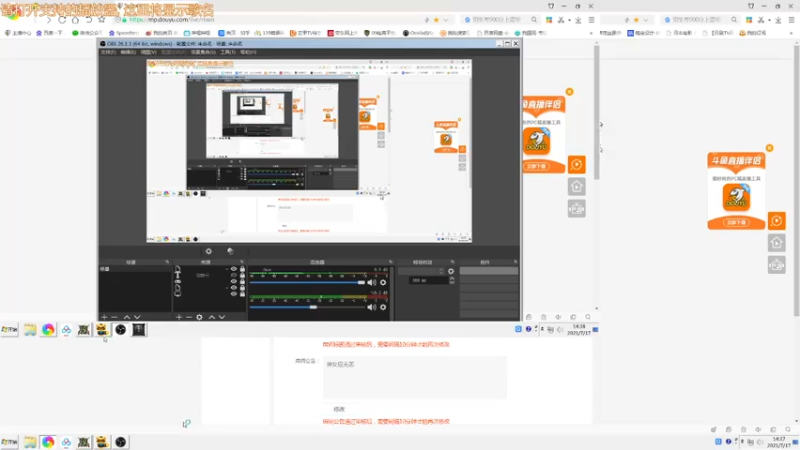Close the rightmost Douyu live companion promo card
The width and height of the screenshot is (800, 450).
click(769, 148)
